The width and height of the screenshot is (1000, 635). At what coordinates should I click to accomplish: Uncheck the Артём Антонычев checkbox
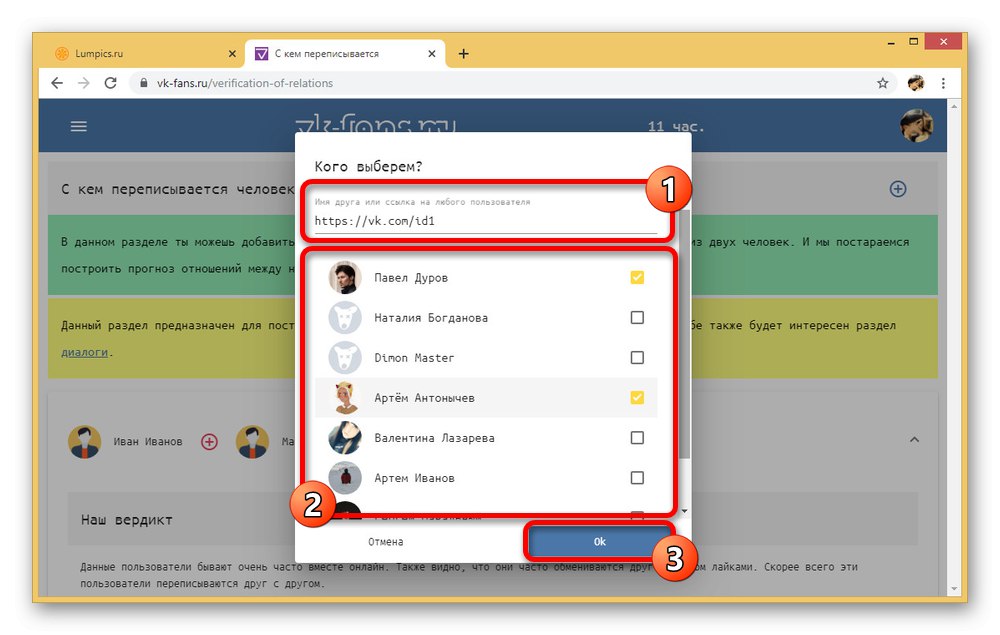tap(637, 398)
